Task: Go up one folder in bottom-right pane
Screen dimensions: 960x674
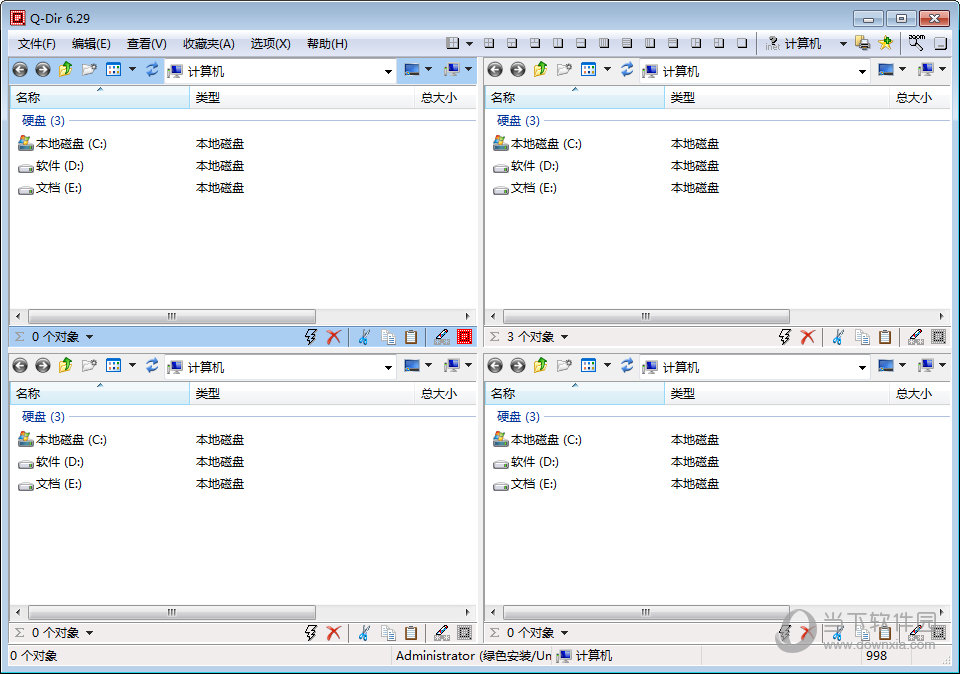Action: (541, 365)
